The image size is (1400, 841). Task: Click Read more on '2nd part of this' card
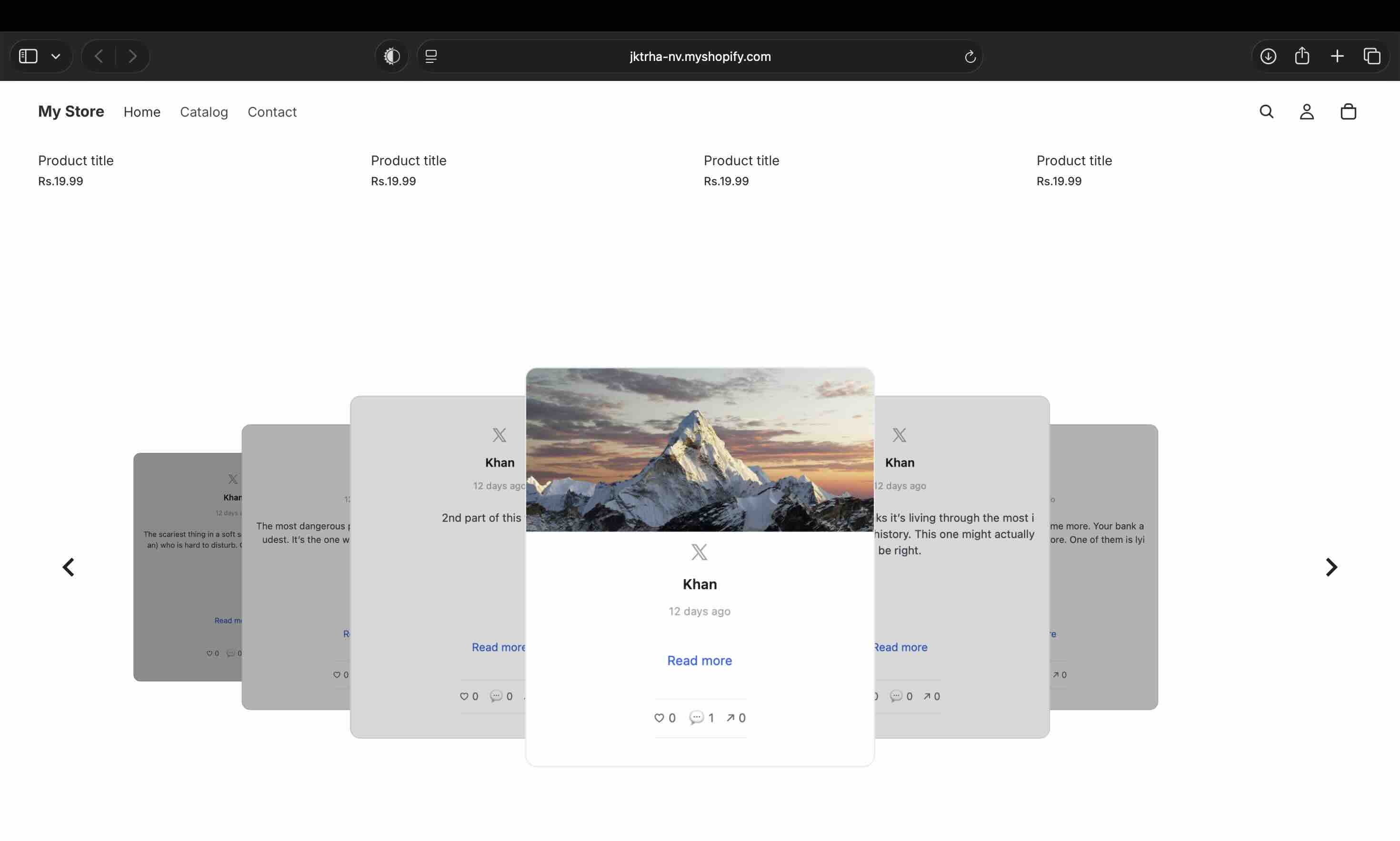(499, 647)
